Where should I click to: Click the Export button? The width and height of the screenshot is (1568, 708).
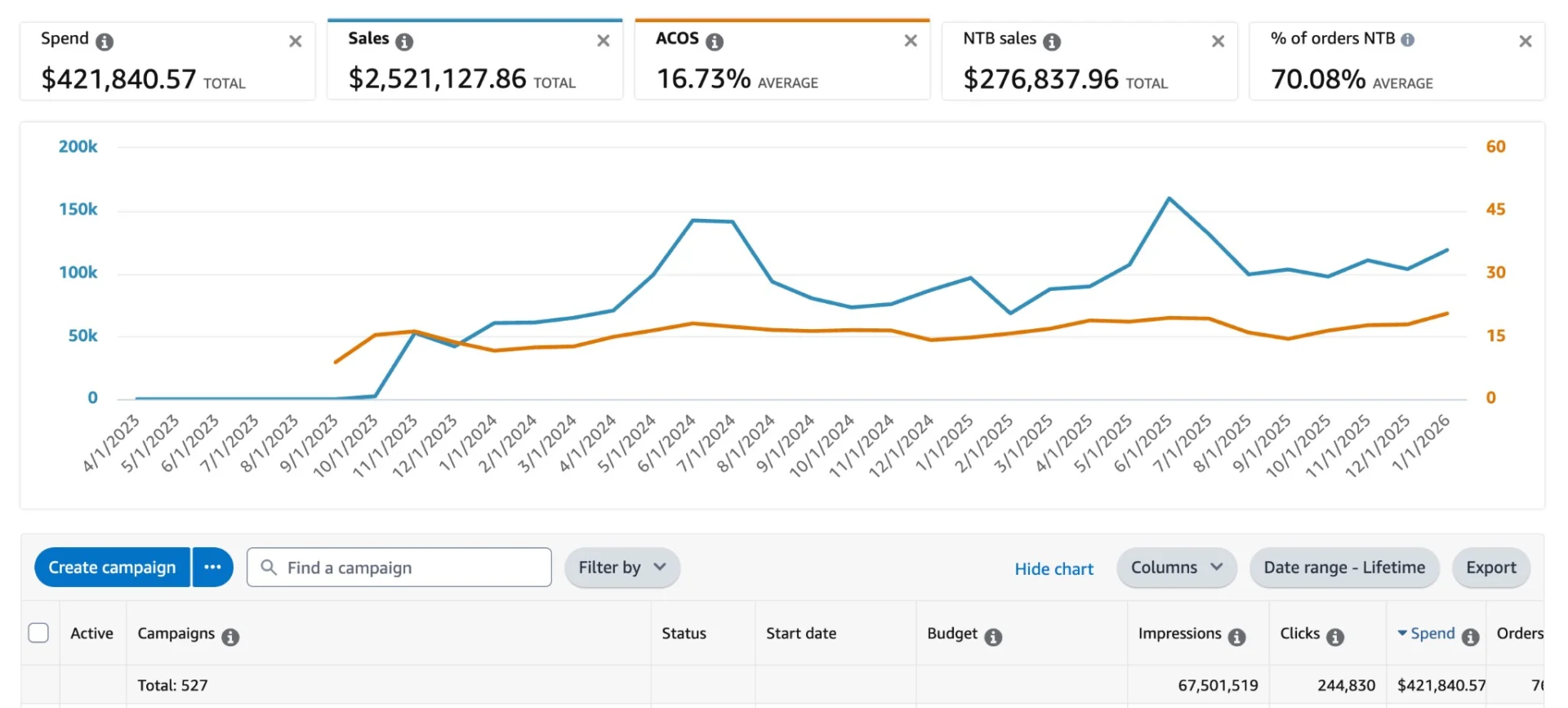(x=1490, y=568)
